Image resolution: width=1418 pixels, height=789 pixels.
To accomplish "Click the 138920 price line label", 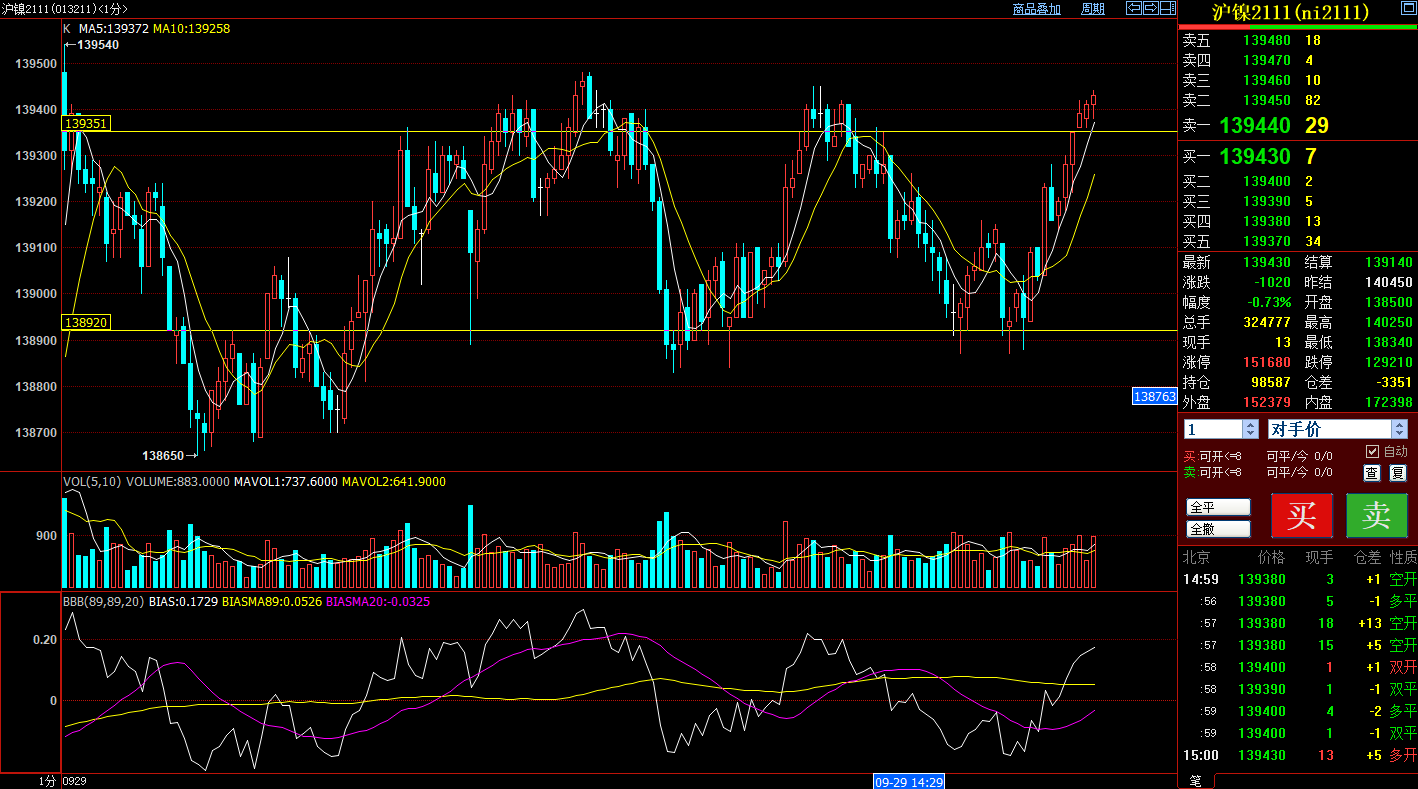I will click(x=86, y=322).
